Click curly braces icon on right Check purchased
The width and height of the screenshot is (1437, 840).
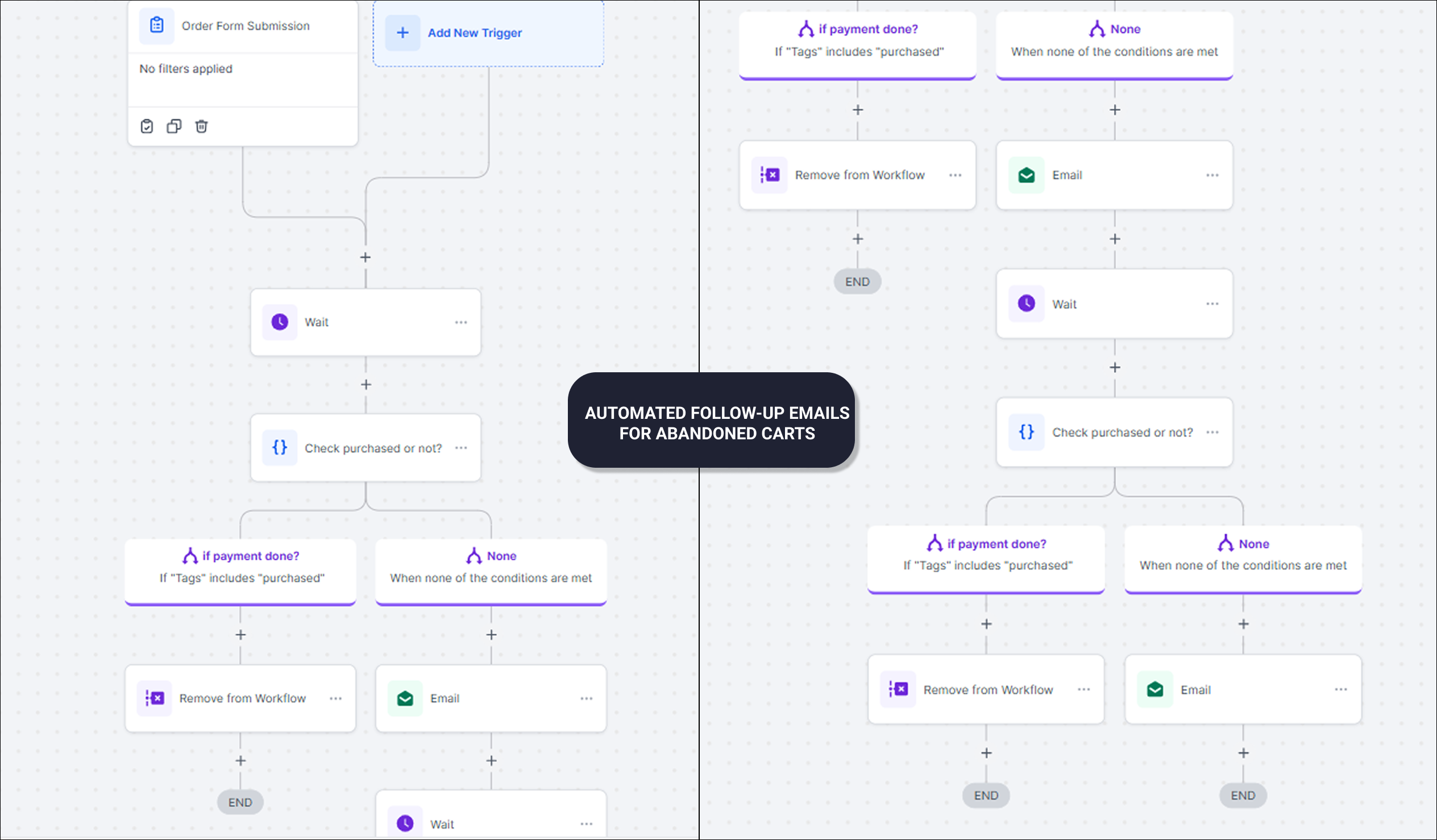coord(1026,433)
